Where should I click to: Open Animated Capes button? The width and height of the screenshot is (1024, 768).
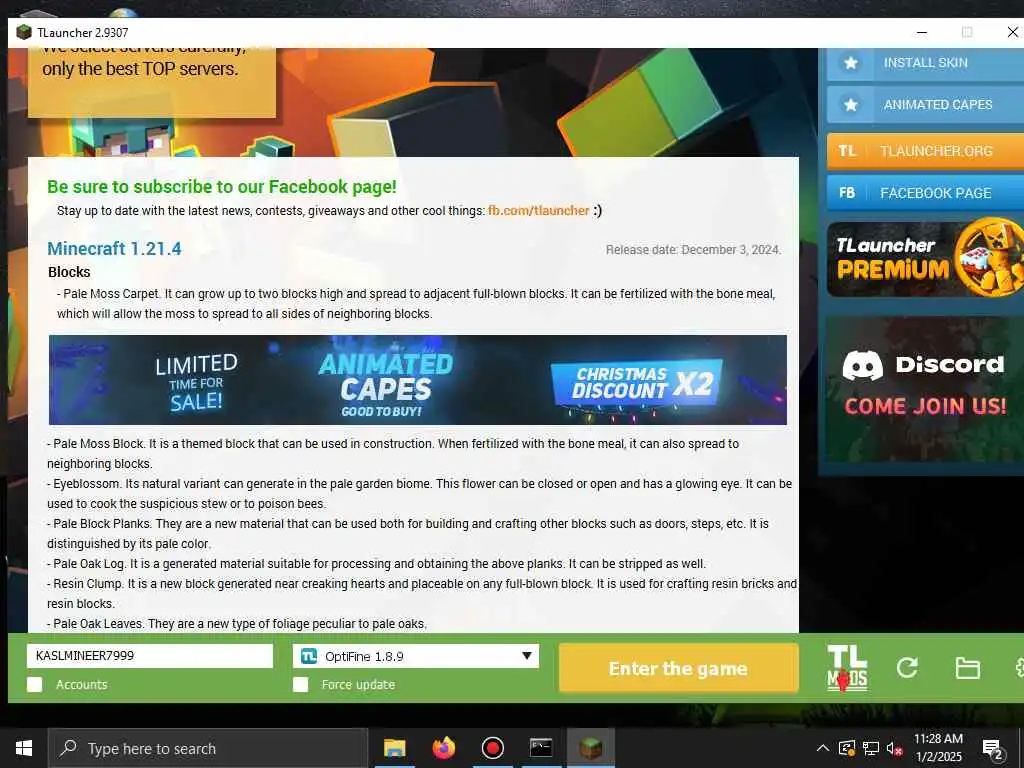[925, 104]
